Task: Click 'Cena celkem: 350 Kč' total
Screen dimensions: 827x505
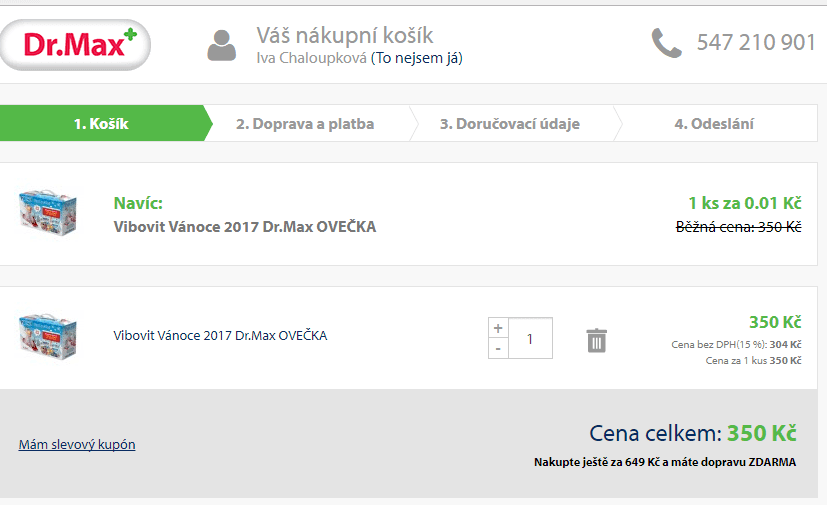Action: [x=693, y=433]
